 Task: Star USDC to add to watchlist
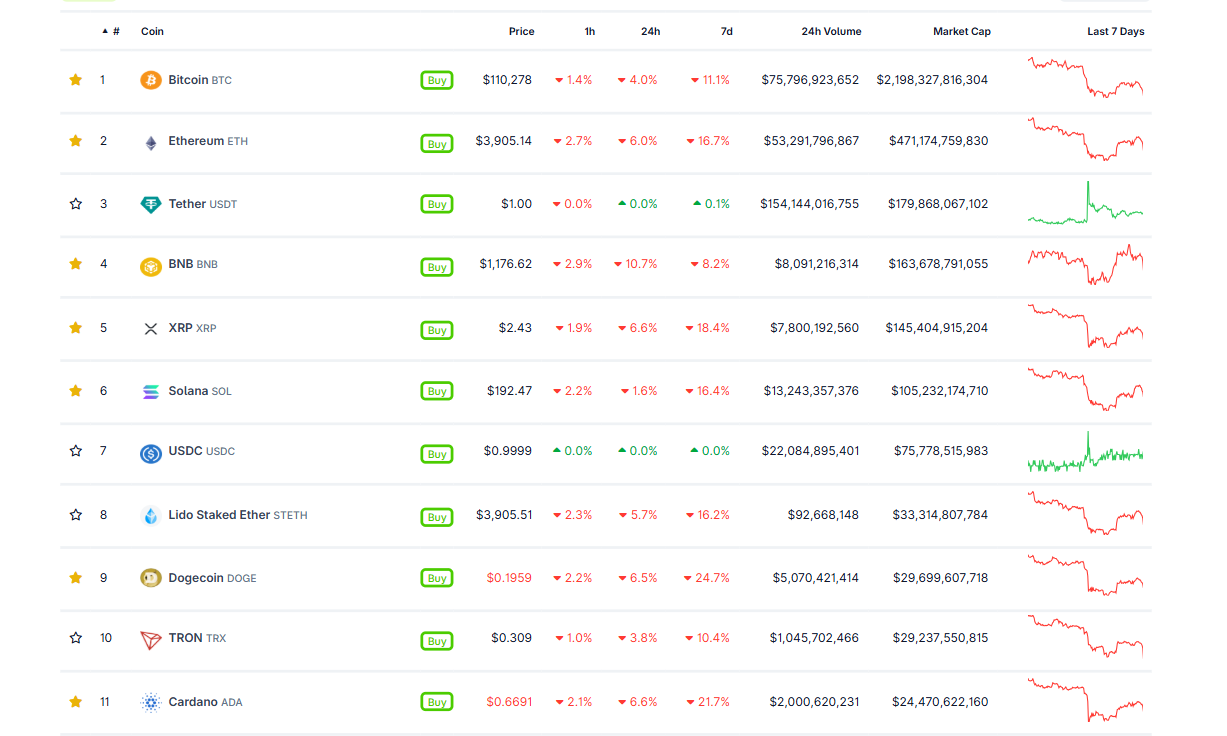point(76,451)
